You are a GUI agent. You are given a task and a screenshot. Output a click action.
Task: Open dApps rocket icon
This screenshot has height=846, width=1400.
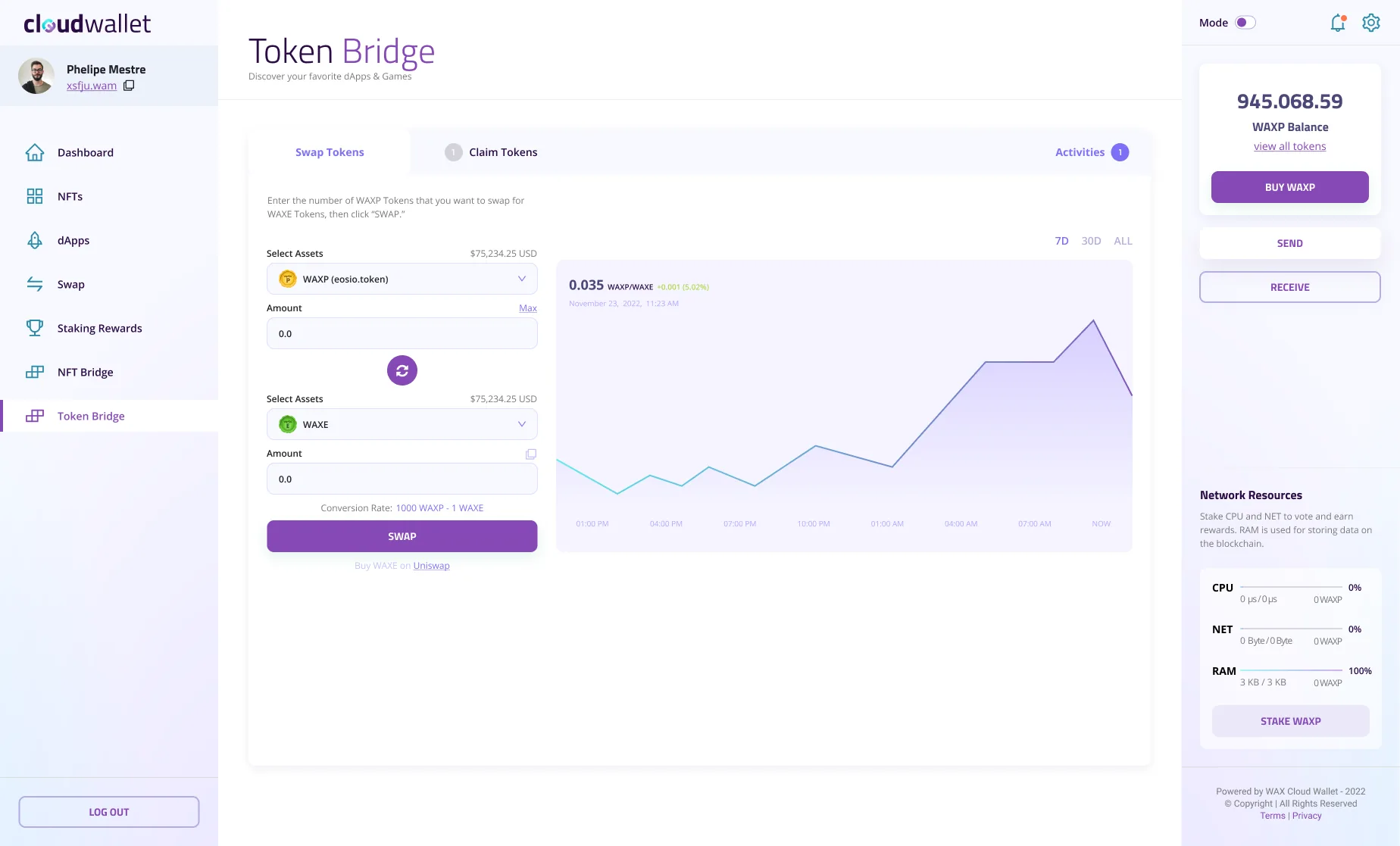35,240
